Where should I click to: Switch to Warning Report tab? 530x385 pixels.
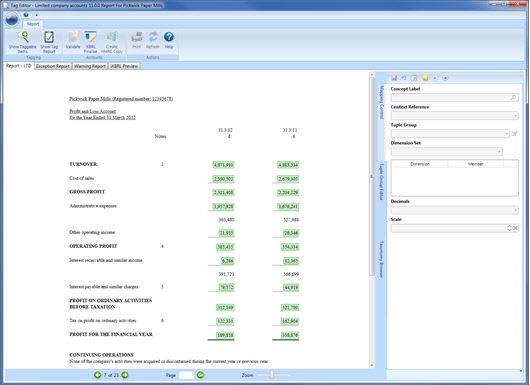(x=90, y=66)
